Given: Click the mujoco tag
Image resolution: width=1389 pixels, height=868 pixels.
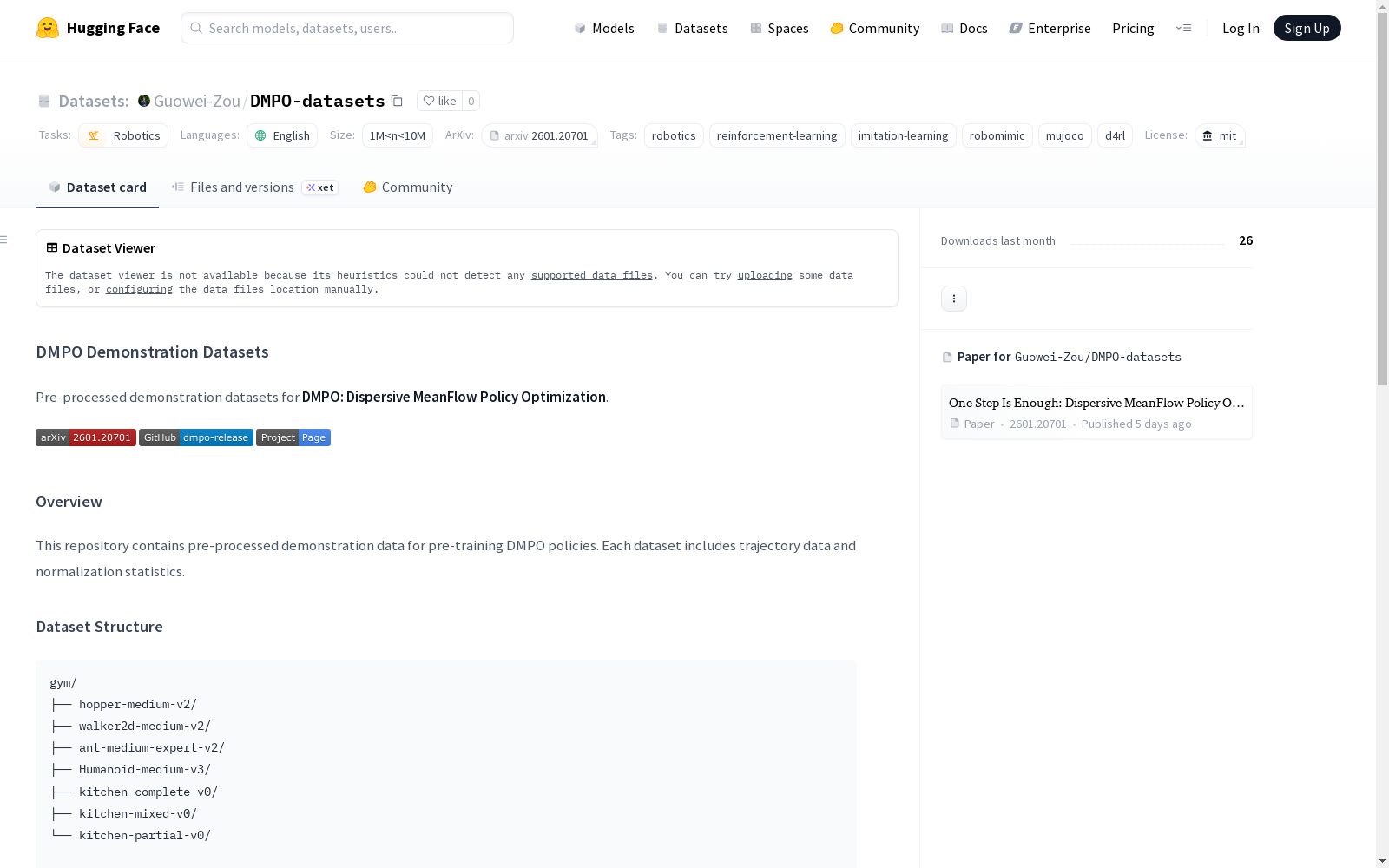Looking at the screenshot, I should (x=1065, y=135).
